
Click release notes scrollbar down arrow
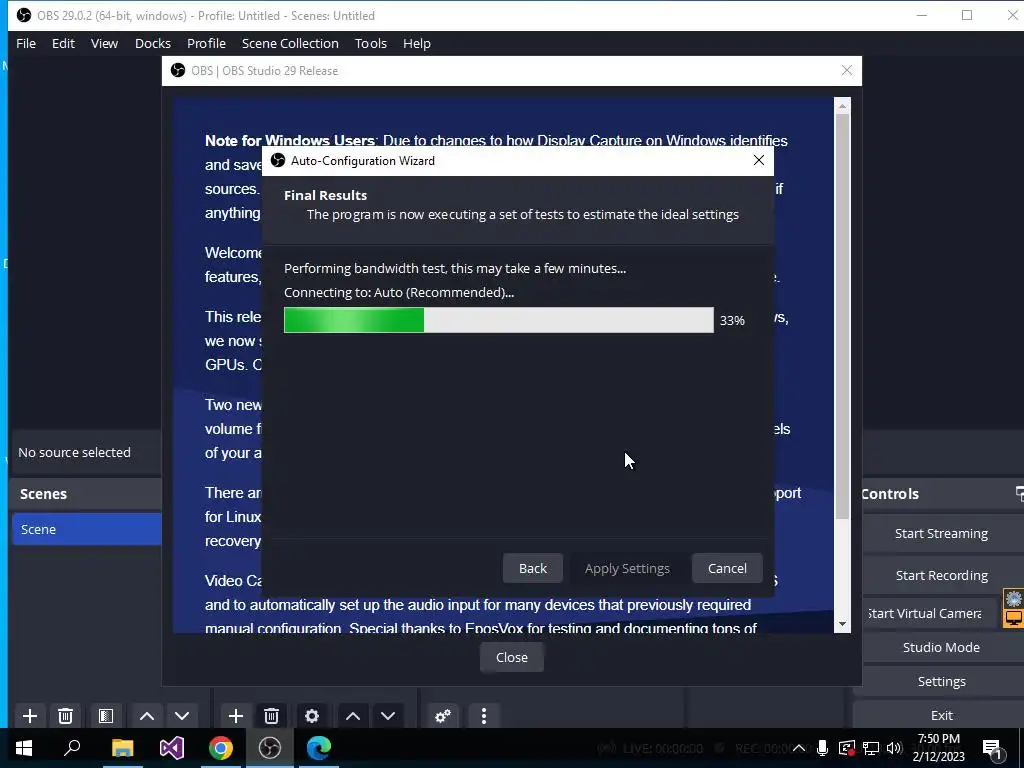pos(842,624)
